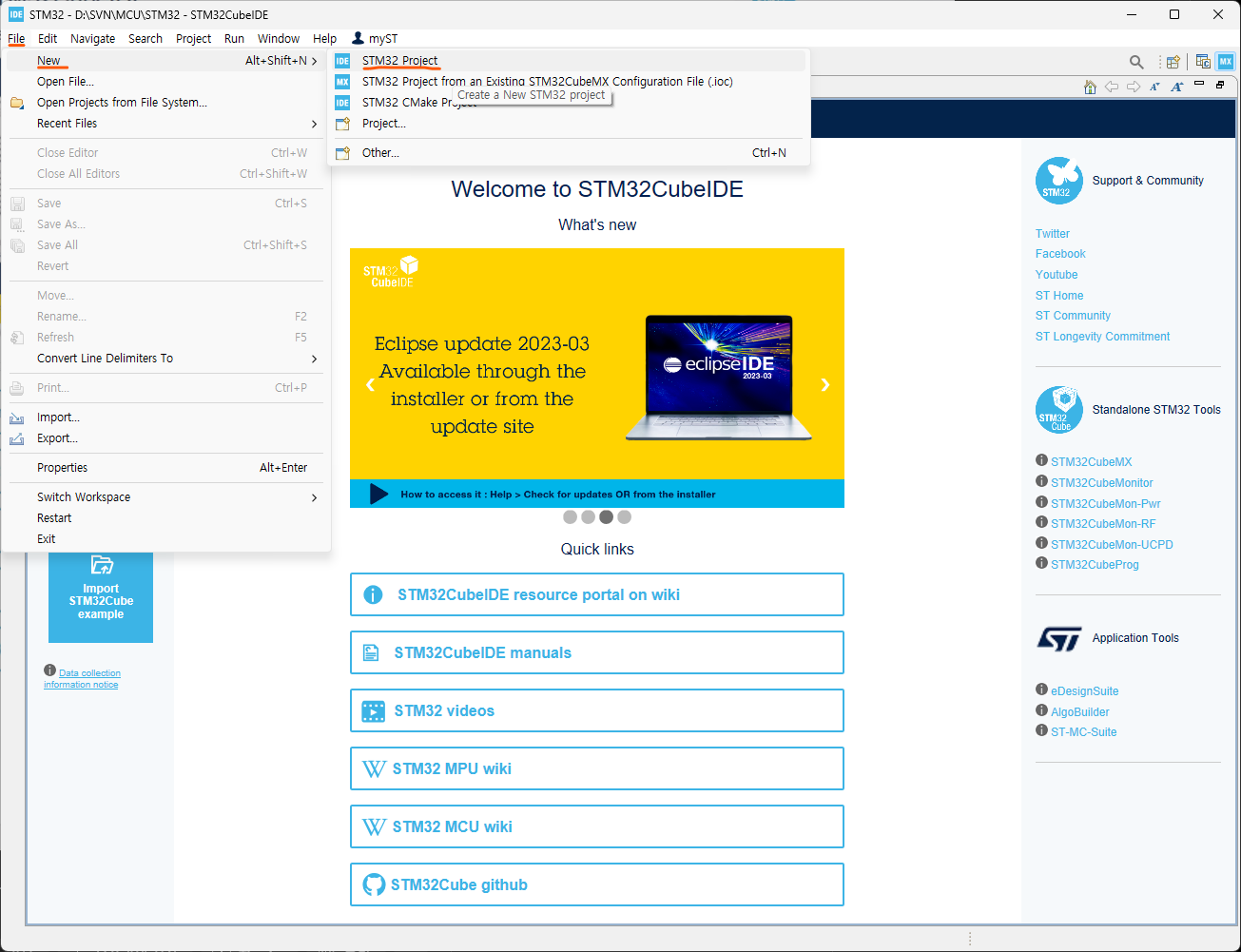This screenshot has height=952, width=1241.
Task: Select the fourth carousel indicator dot
Action: click(625, 517)
